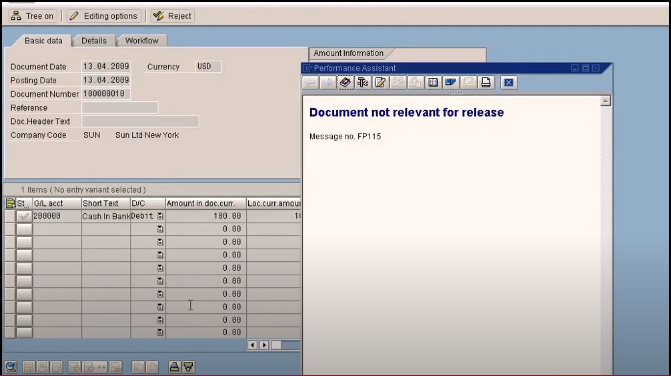Click the company code value SUN
The width and height of the screenshot is (671, 376).
pyautogui.click(x=92, y=135)
